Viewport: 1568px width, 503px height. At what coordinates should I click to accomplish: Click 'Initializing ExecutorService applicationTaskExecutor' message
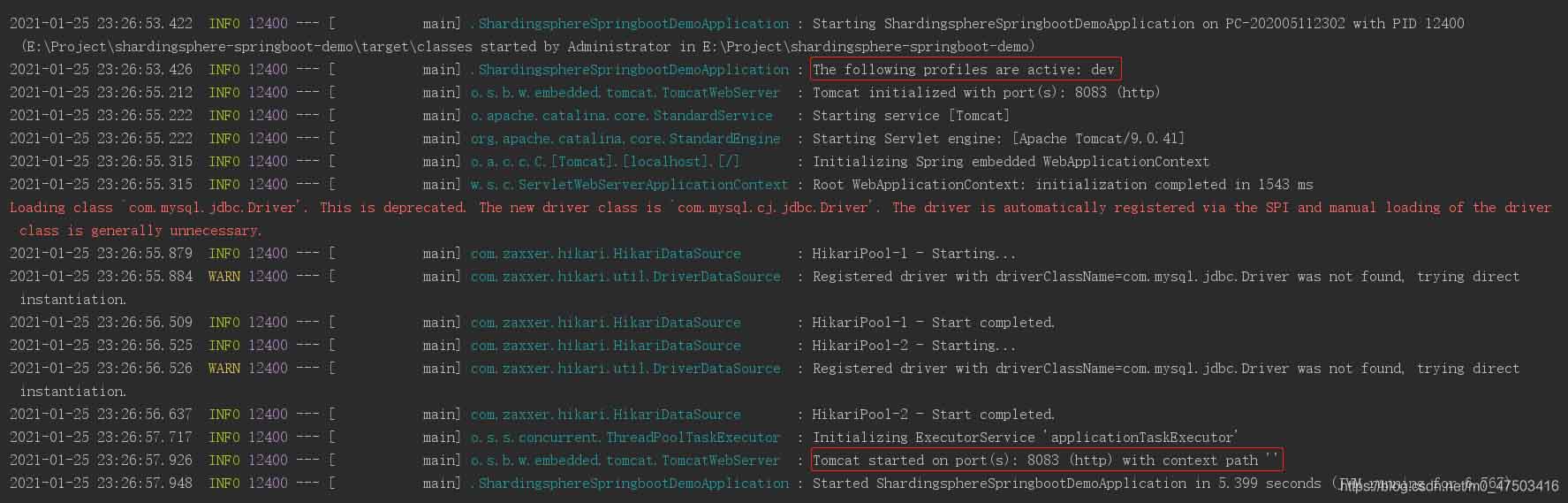[x=1026, y=438]
